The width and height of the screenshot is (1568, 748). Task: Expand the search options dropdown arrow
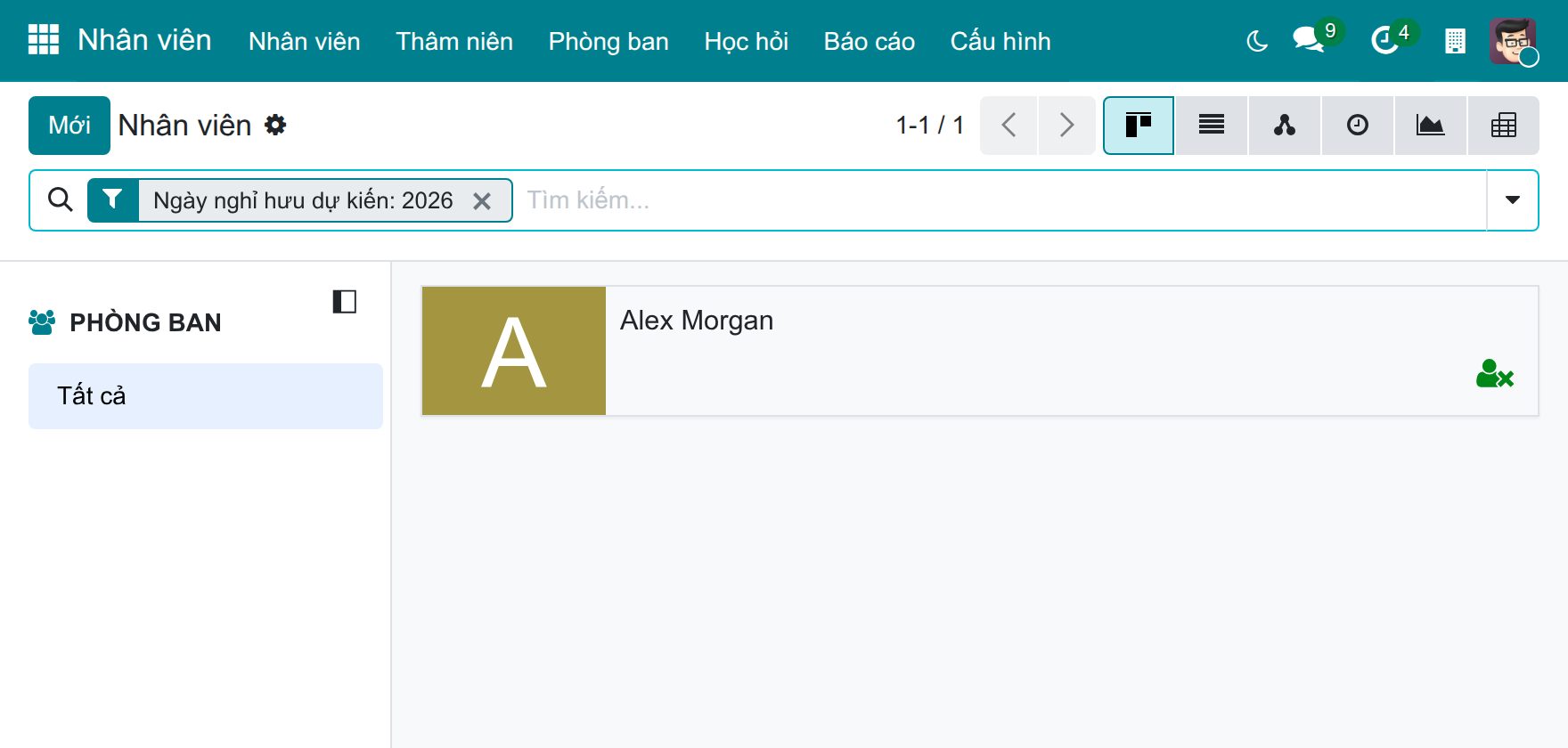pyautogui.click(x=1513, y=200)
